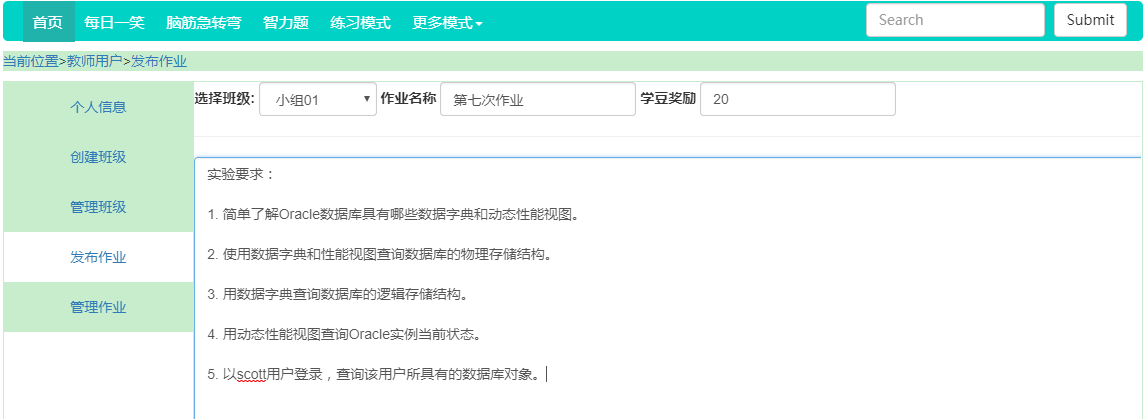Screen dimensions: 1146x419
Task: Go to 管理班级 sidebar item
Action: point(99,207)
